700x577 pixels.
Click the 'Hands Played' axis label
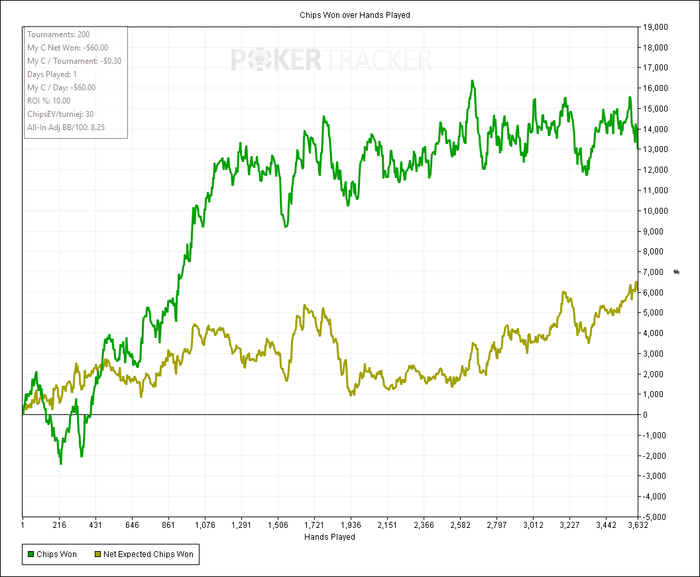coord(330,537)
